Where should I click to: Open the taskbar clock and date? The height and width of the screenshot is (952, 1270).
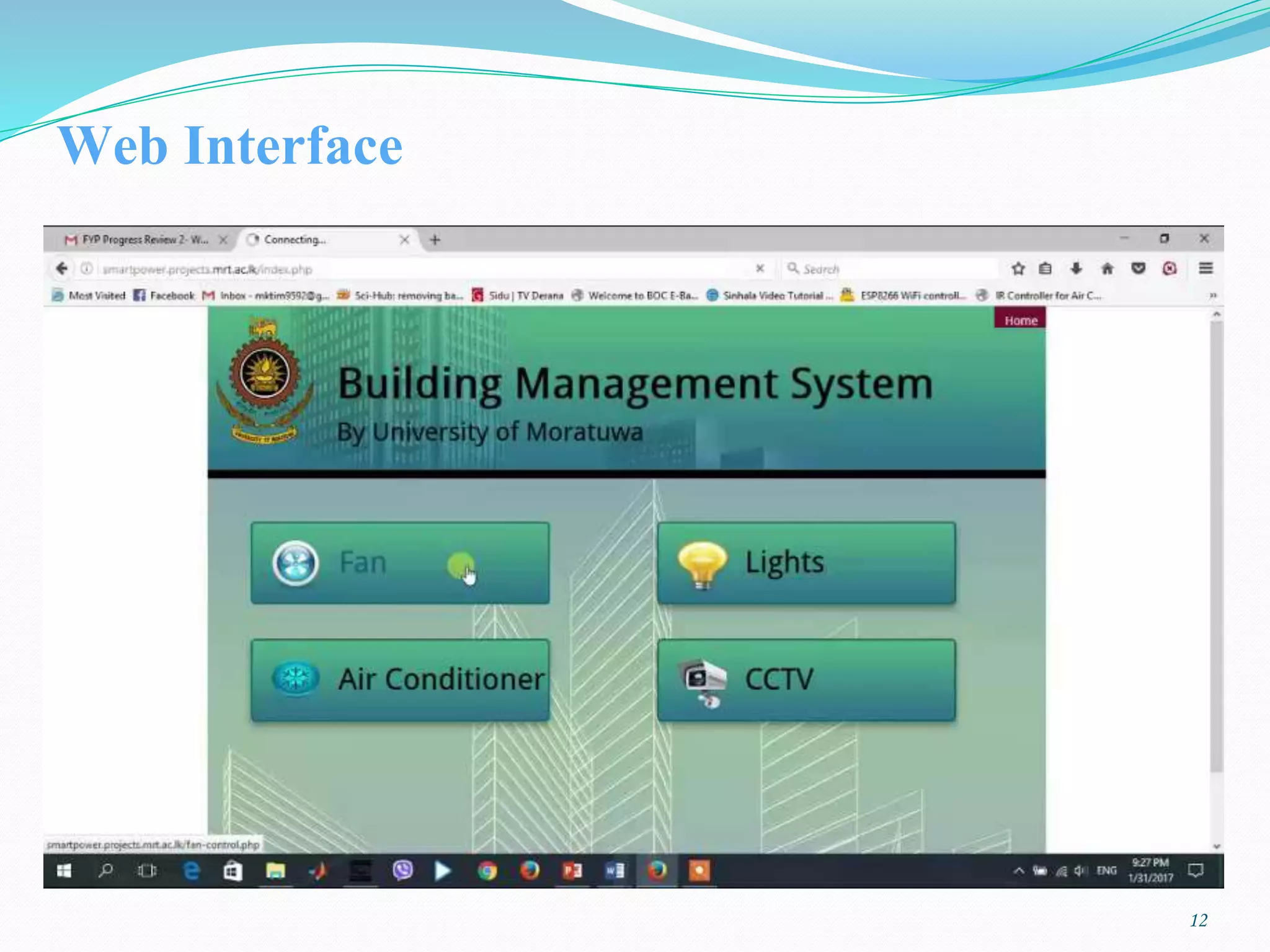1150,870
